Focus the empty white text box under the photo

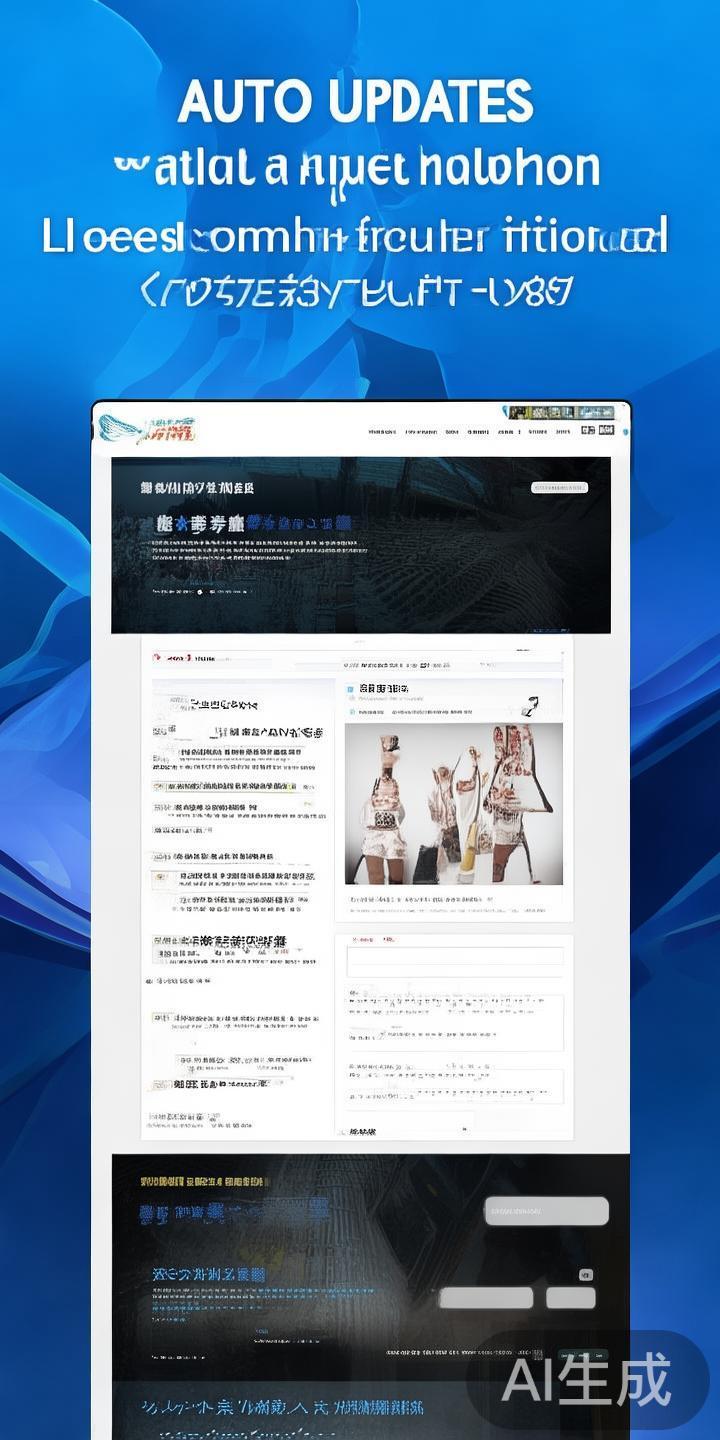(x=455, y=962)
